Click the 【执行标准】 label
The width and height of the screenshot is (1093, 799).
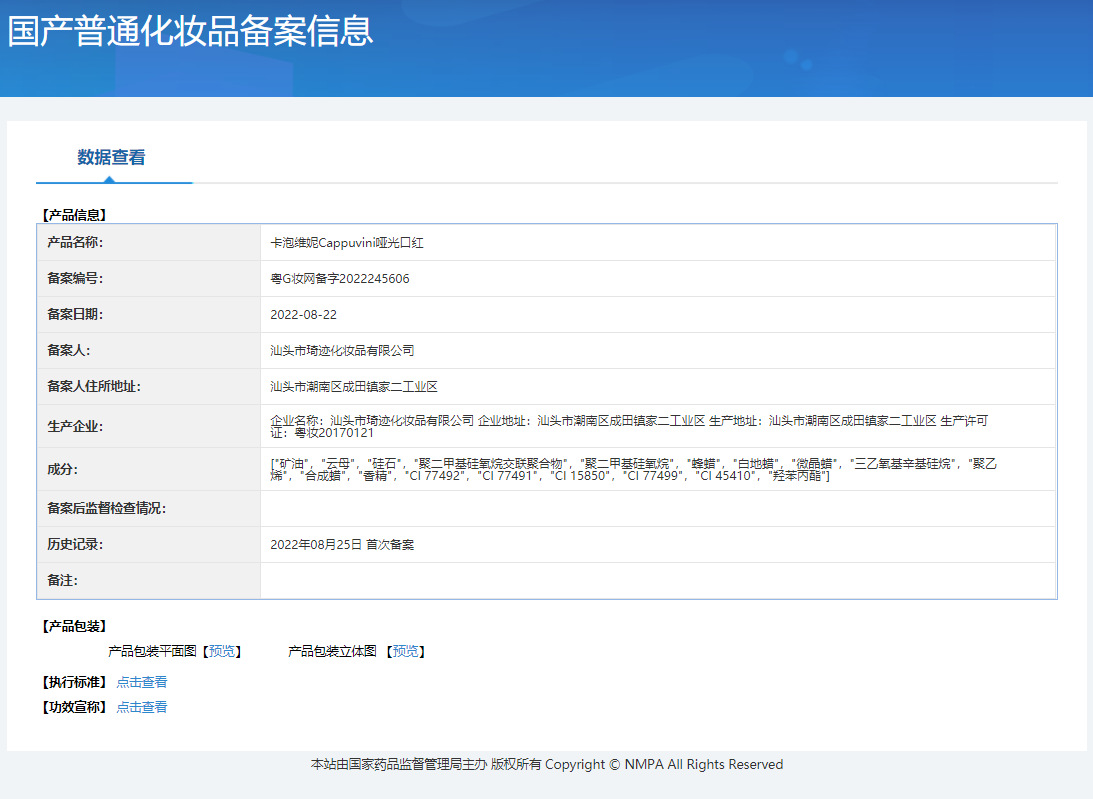(74, 682)
